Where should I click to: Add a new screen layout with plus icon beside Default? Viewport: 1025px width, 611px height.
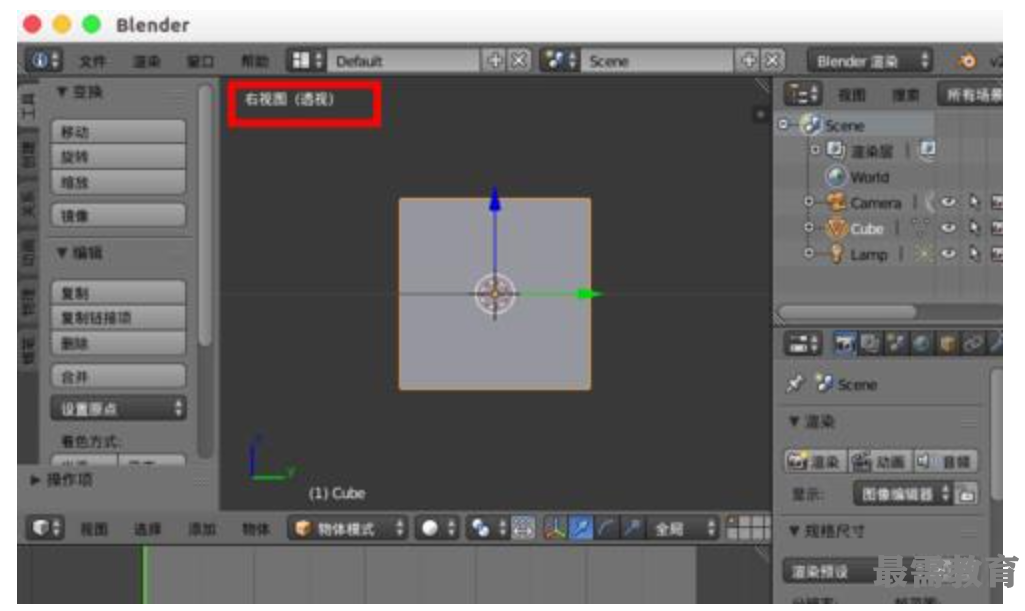(495, 61)
